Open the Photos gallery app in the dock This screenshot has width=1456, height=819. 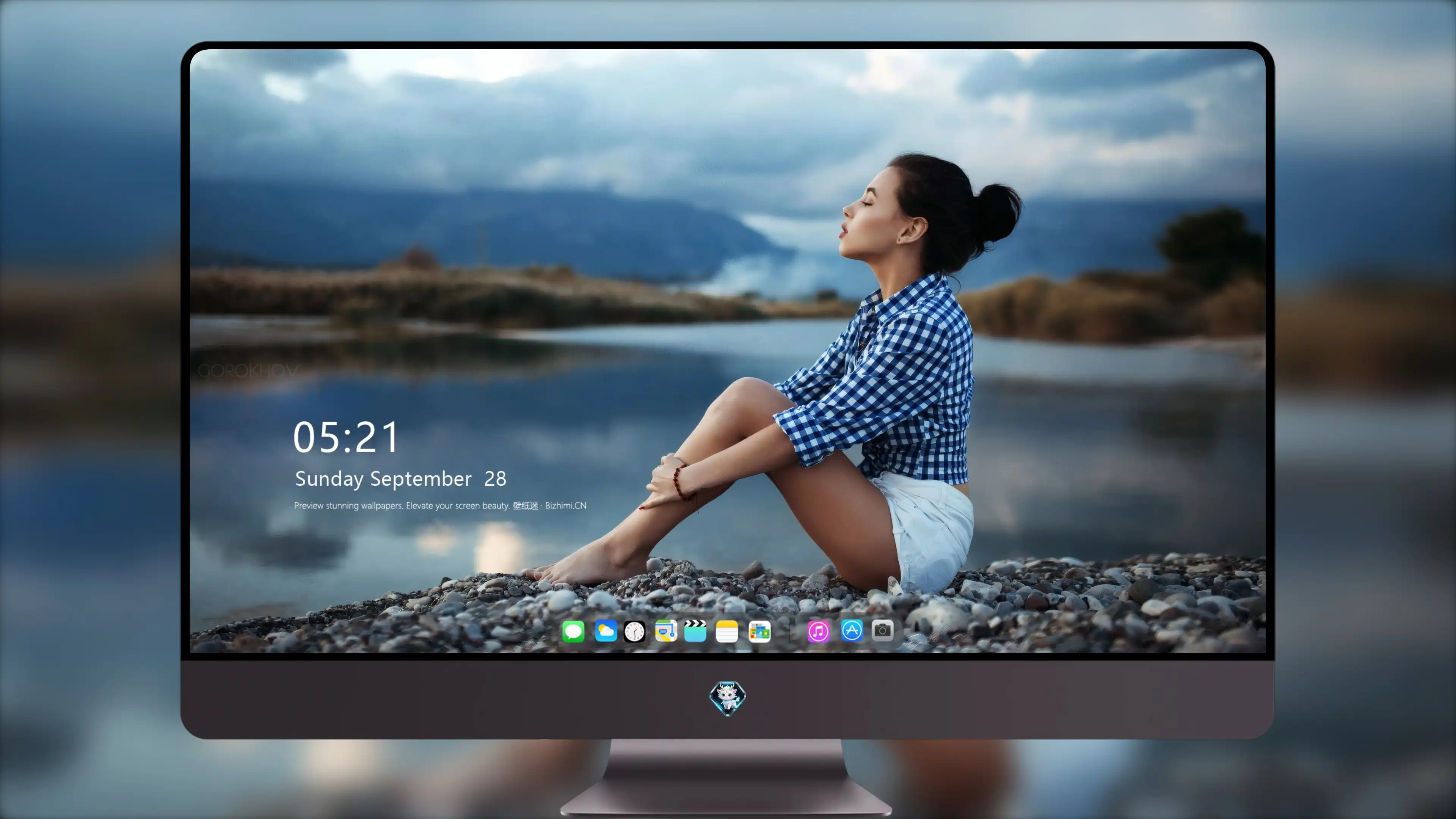(x=759, y=631)
